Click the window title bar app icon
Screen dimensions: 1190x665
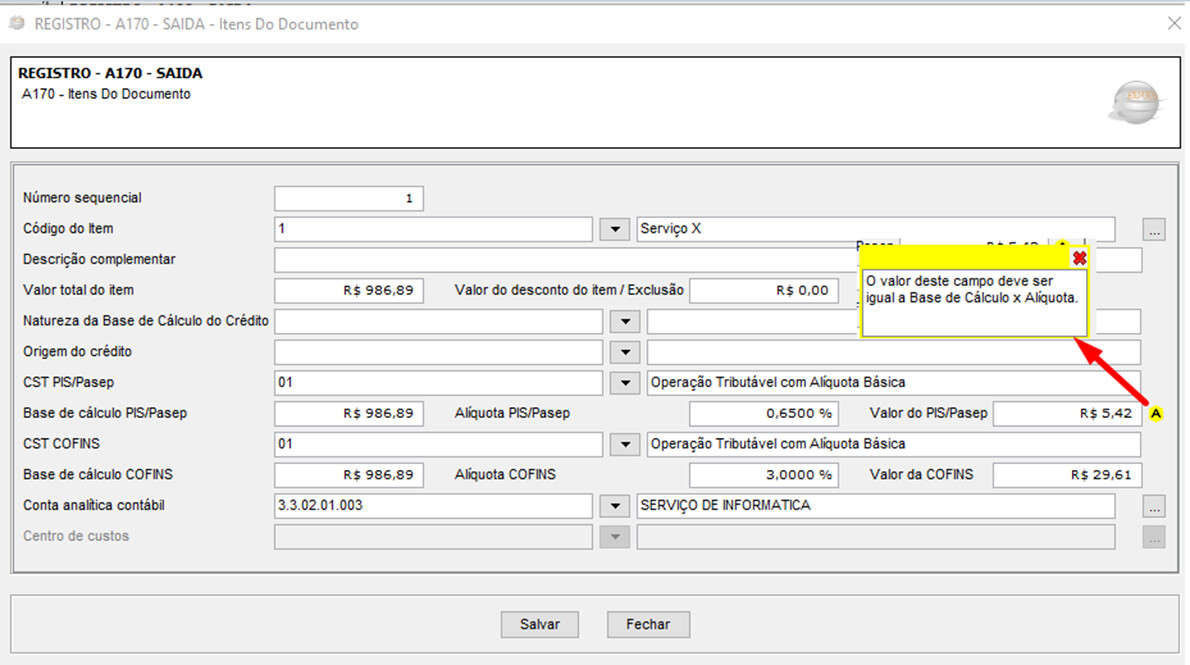(x=18, y=23)
